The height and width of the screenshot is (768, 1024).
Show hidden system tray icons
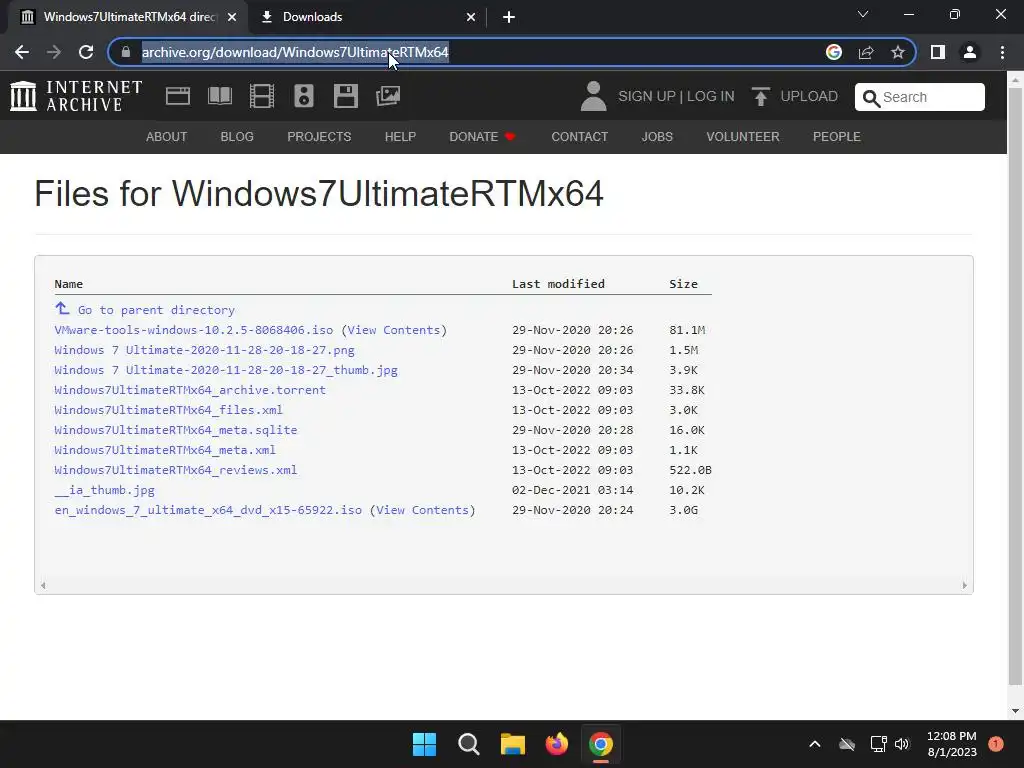pyautogui.click(x=814, y=744)
